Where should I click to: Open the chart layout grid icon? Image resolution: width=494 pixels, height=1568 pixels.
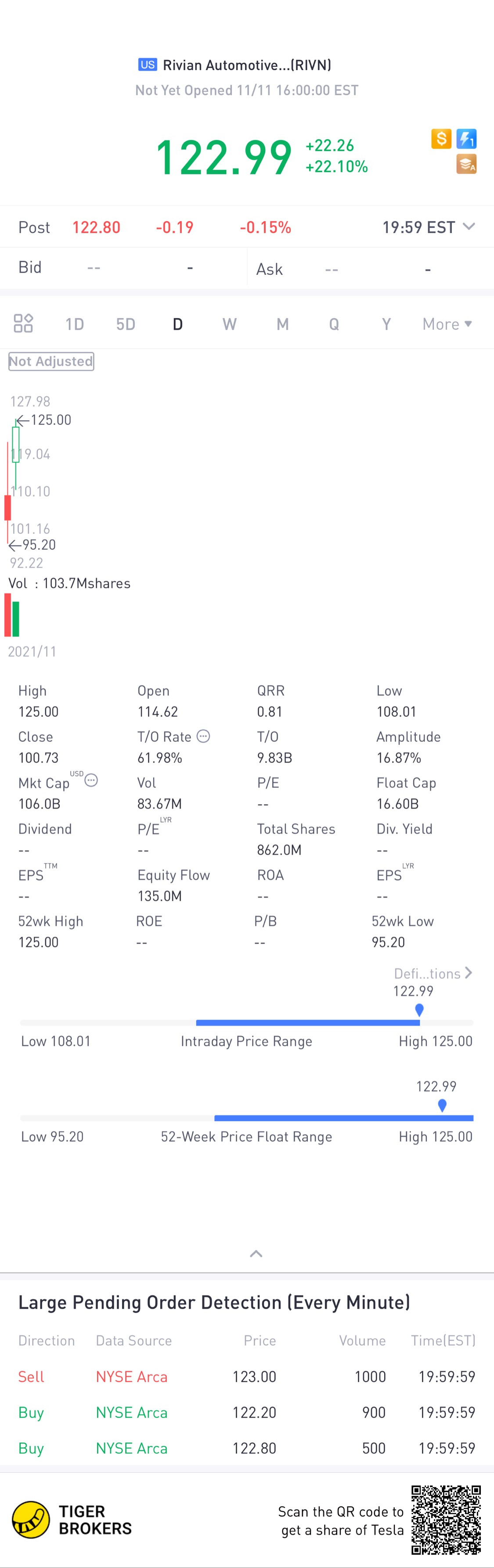23,323
